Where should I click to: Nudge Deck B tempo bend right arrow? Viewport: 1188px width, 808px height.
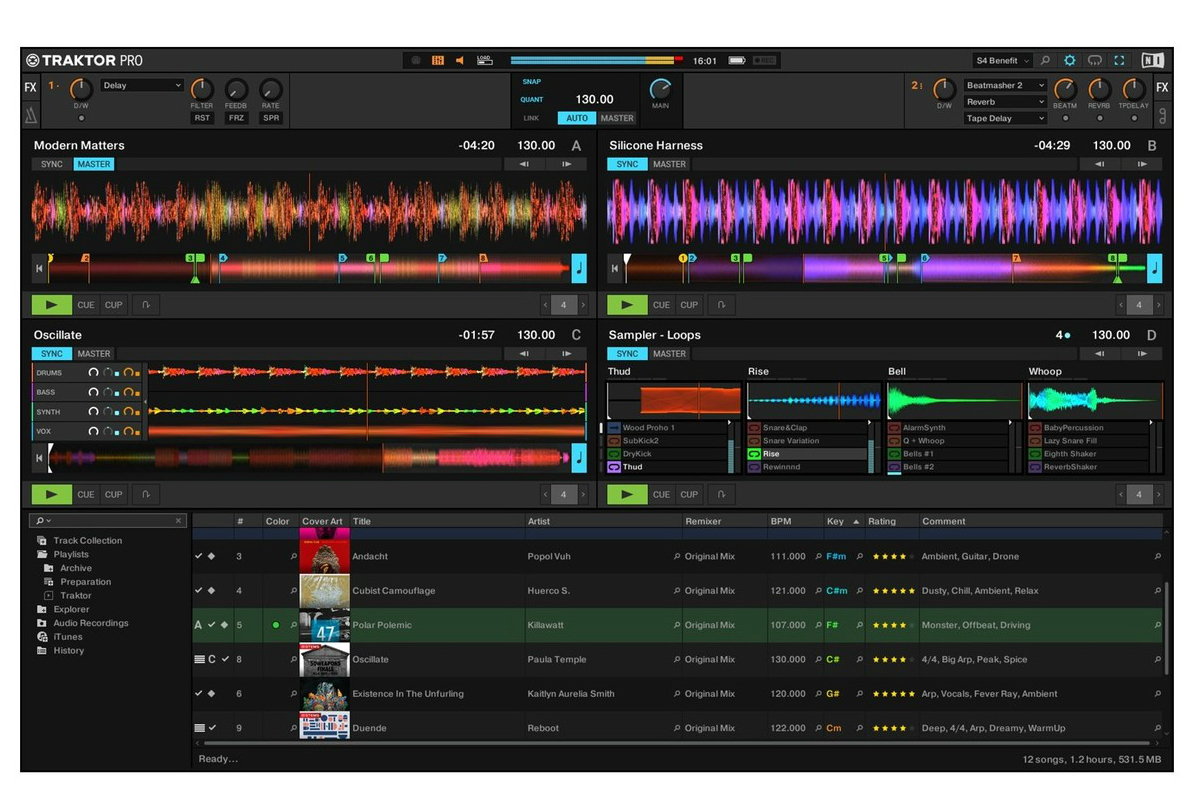pyautogui.click(x=1142, y=164)
